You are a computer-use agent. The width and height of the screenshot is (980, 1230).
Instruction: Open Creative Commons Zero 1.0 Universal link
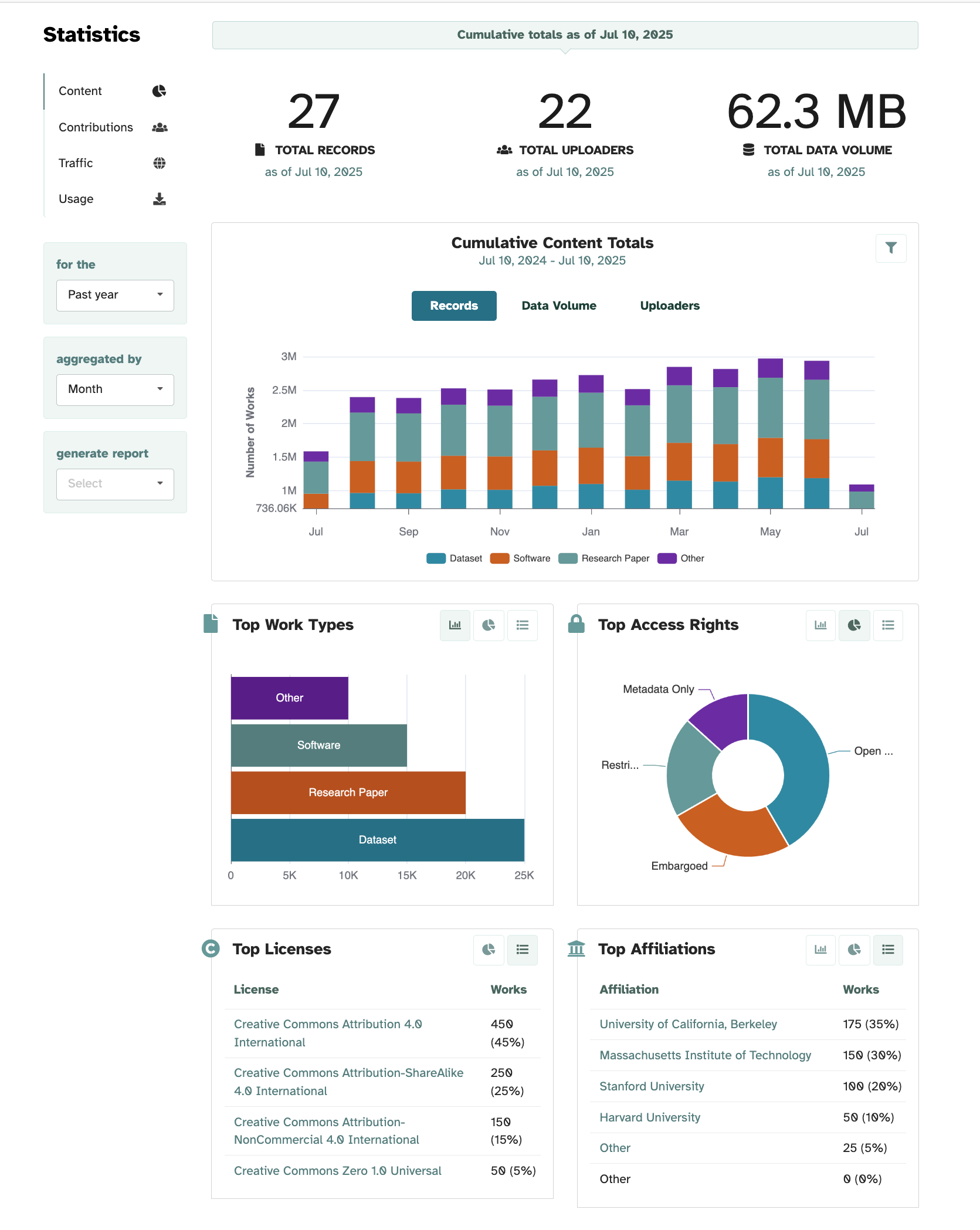point(337,1171)
